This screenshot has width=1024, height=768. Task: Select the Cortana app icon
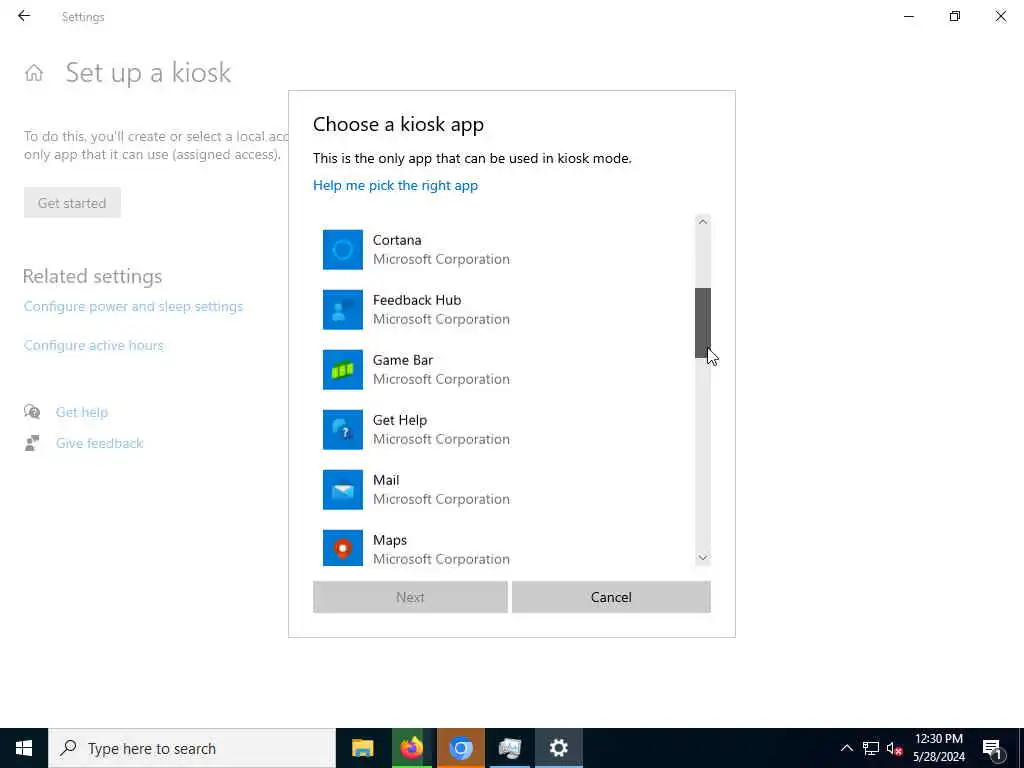click(343, 249)
